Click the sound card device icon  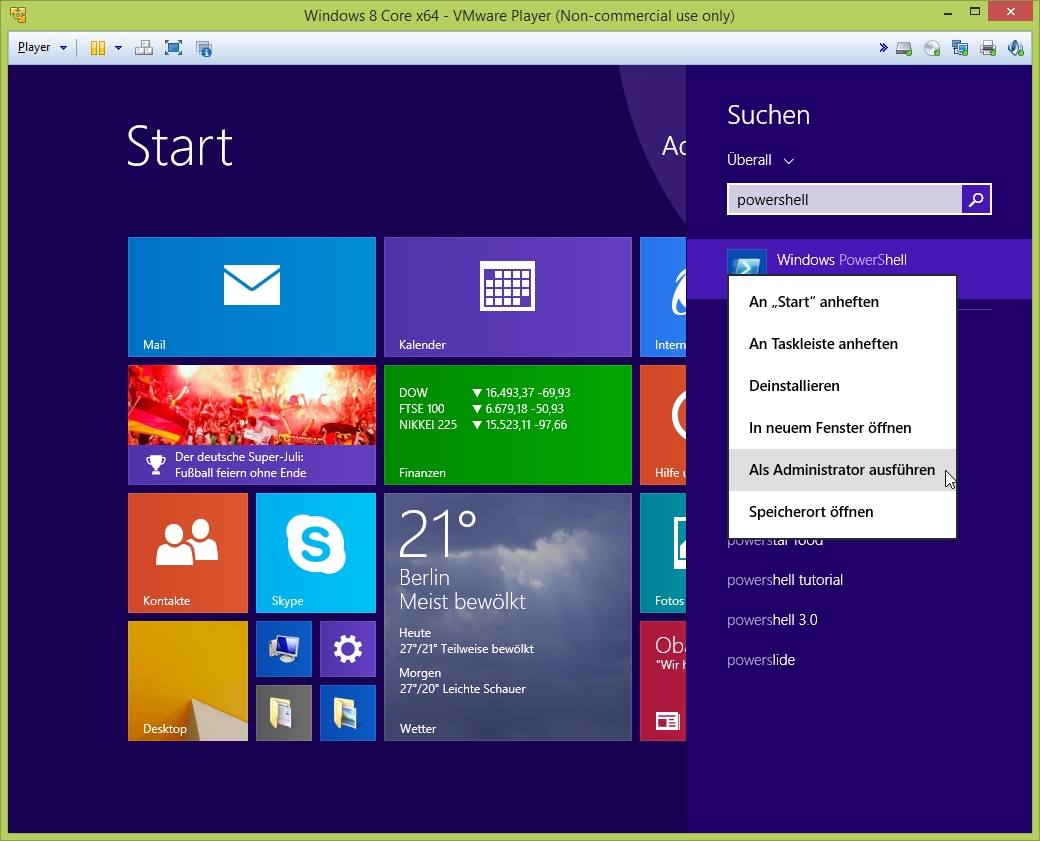[x=1015, y=48]
